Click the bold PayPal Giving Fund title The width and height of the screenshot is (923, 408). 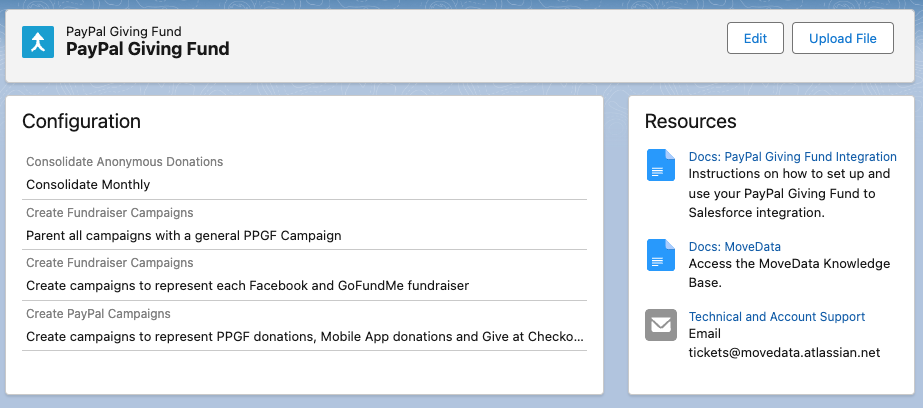pyautogui.click(x=147, y=48)
